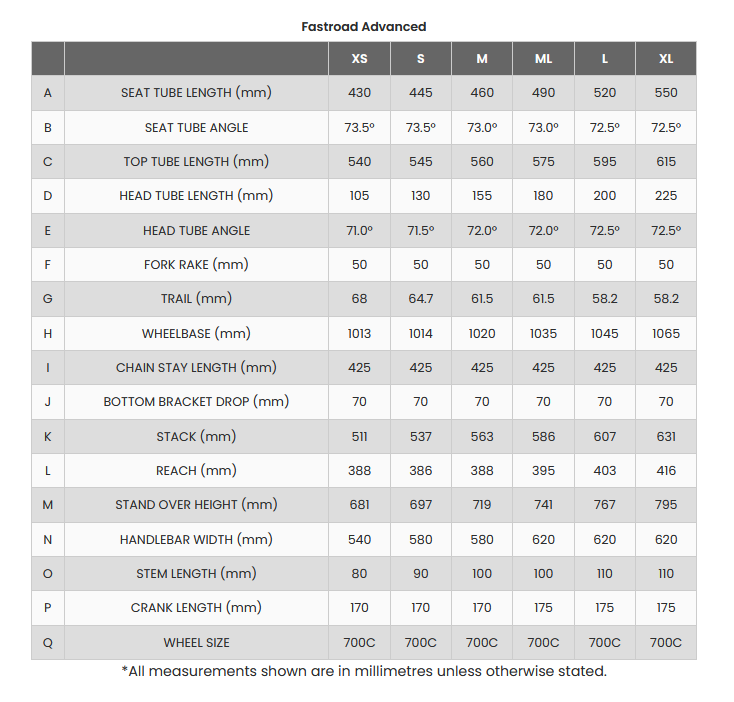
Task: Click the row letter Q cell
Action: [x=48, y=642]
